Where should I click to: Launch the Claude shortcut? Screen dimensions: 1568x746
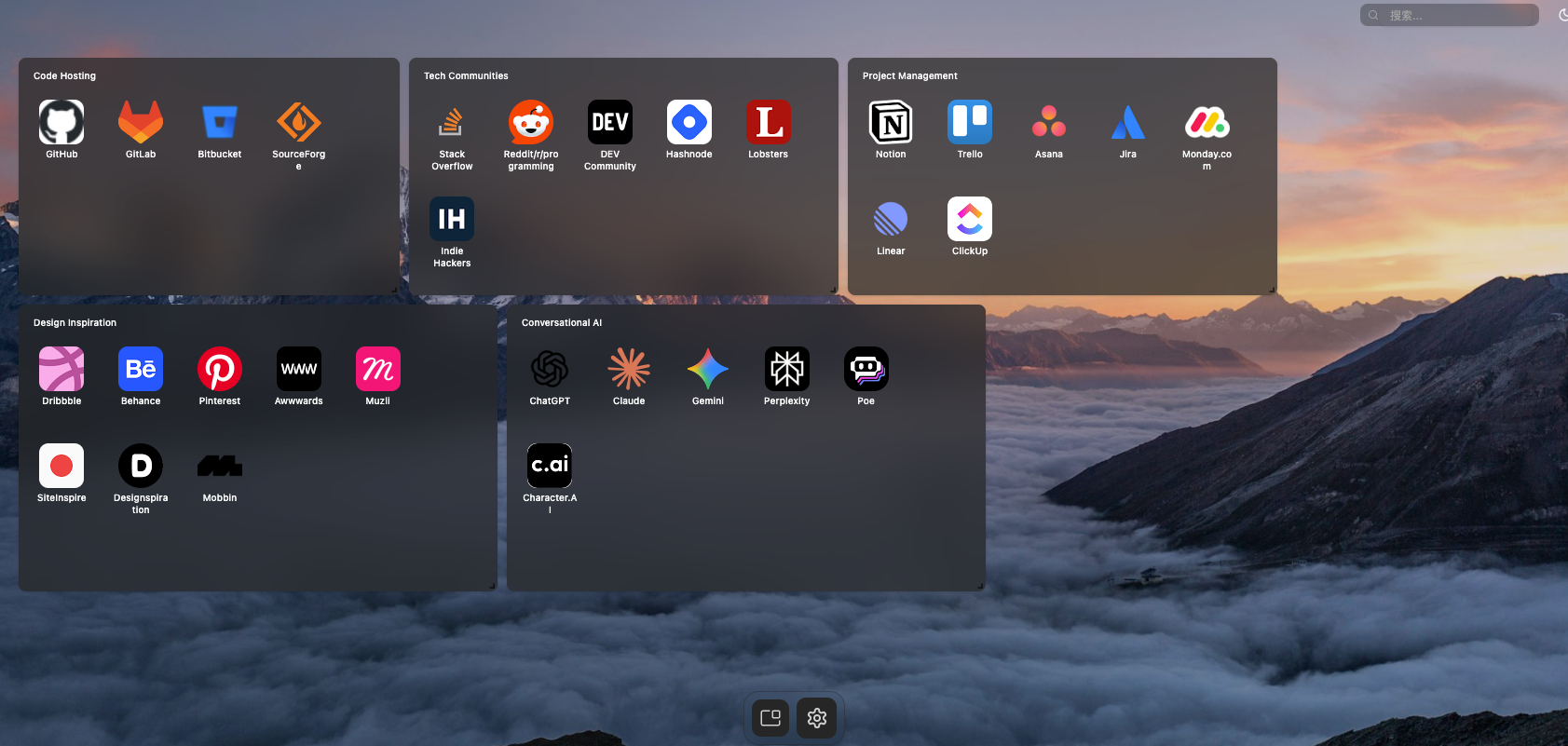coord(629,369)
